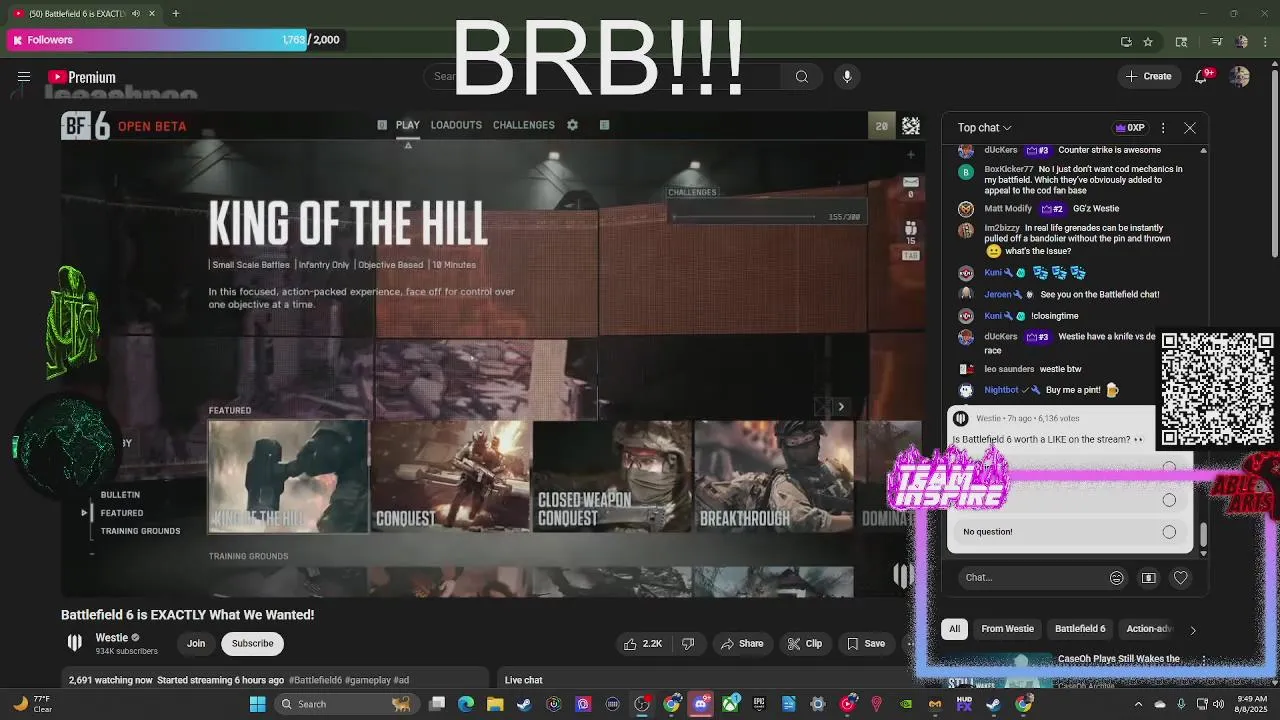Open Microsoft Edge from the taskbar

(x=466, y=704)
